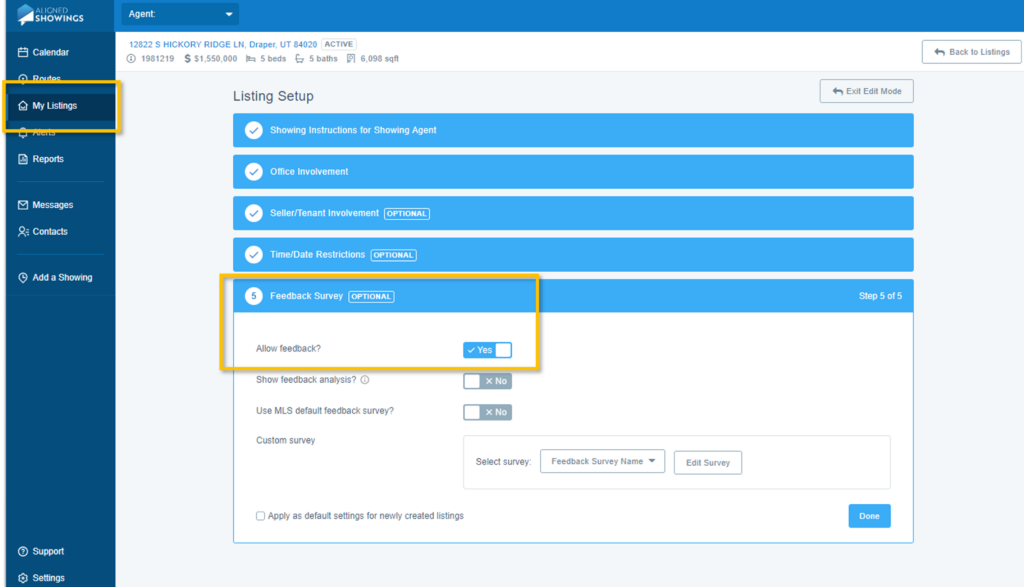Image resolution: width=1024 pixels, height=587 pixels.
Task: Toggle the Allow feedback switch
Action: point(487,350)
